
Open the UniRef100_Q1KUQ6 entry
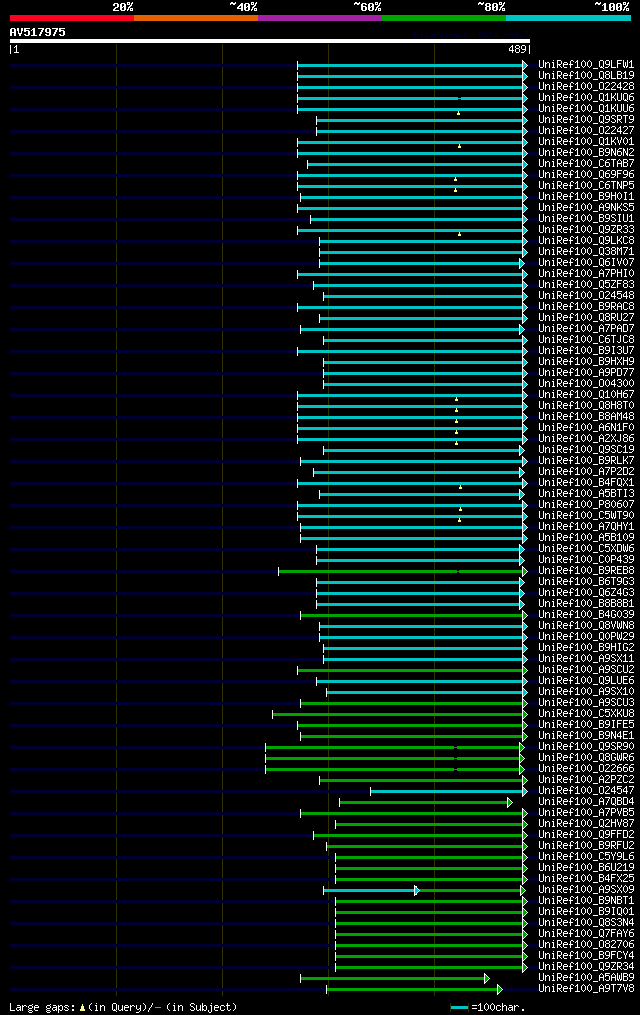586,98
